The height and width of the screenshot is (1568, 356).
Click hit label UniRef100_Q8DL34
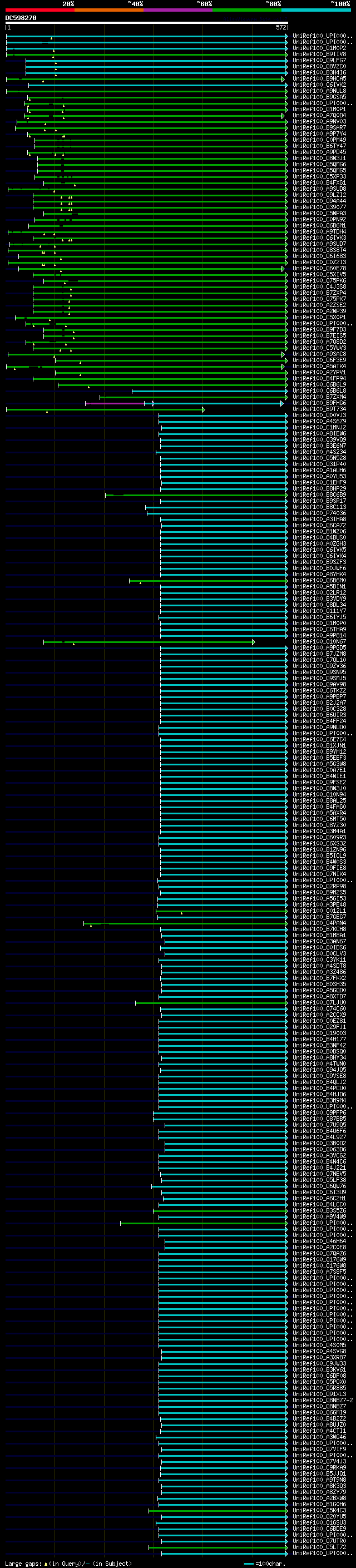click(319, 605)
